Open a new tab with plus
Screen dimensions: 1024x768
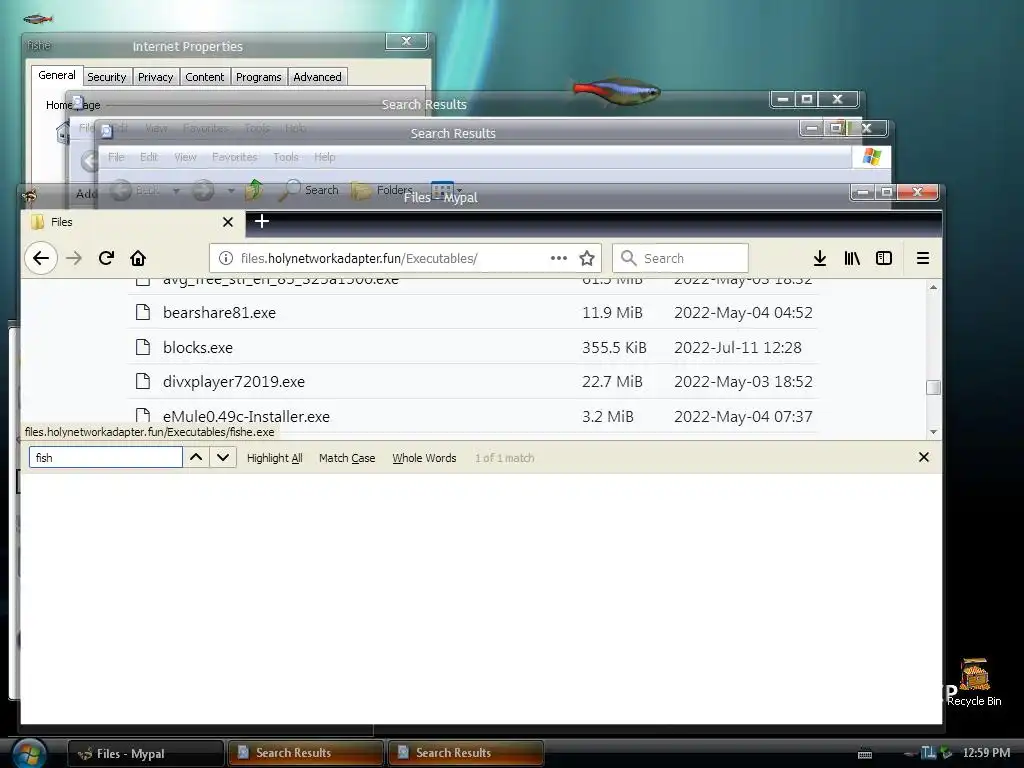pos(262,221)
